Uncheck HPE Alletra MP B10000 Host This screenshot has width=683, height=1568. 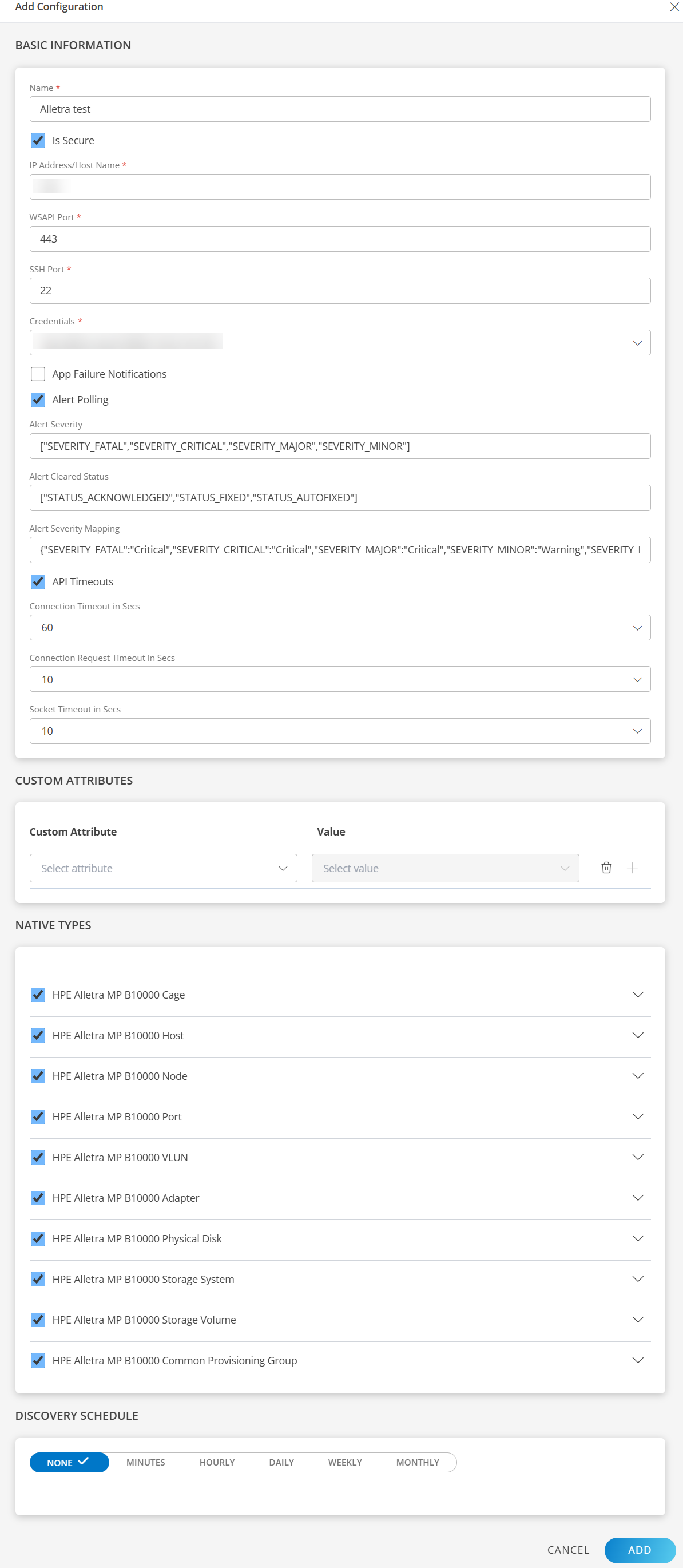38,1035
